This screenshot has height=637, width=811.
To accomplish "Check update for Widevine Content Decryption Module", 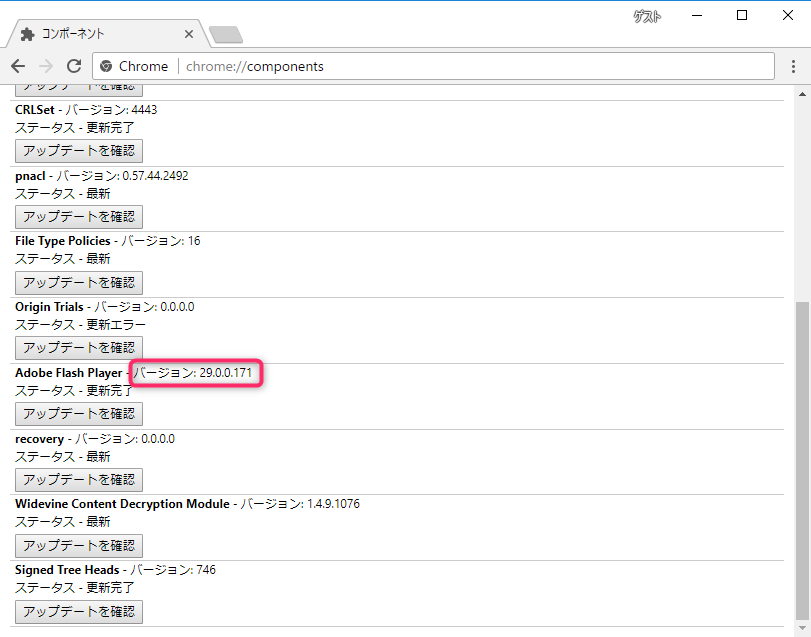I will pos(79,546).
